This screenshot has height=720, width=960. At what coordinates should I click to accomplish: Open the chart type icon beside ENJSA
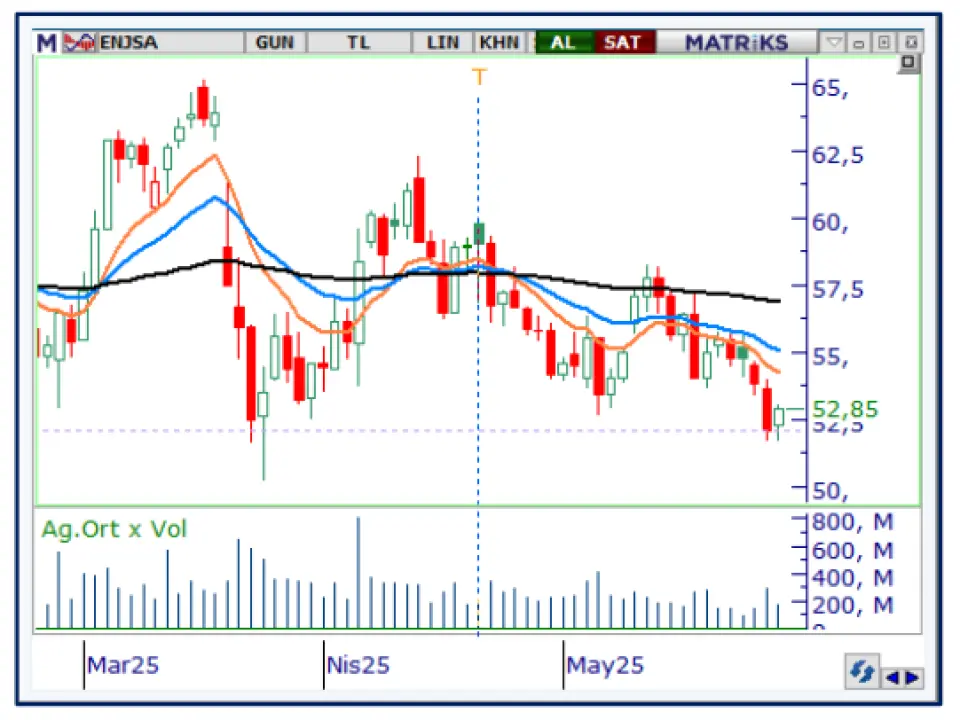[80, 43]
